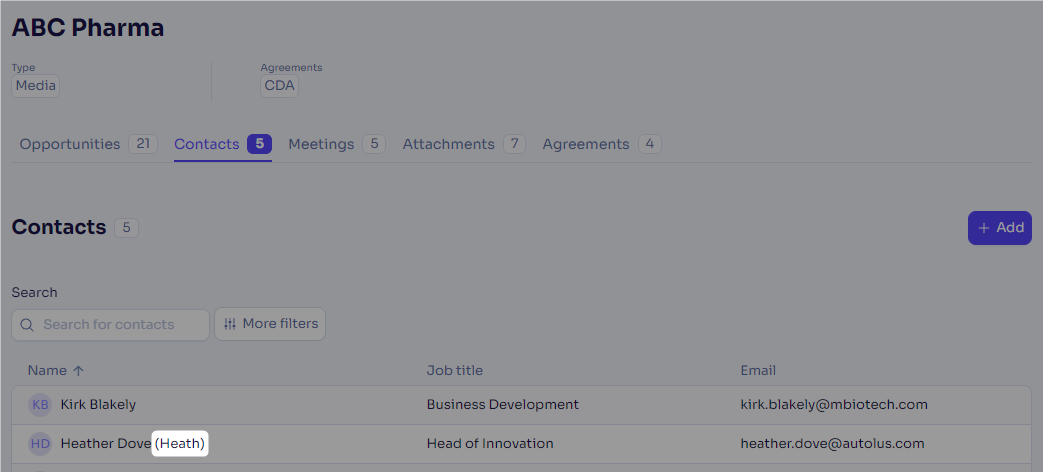
Task: Click the Media type tag
Action: pos(36,86)
